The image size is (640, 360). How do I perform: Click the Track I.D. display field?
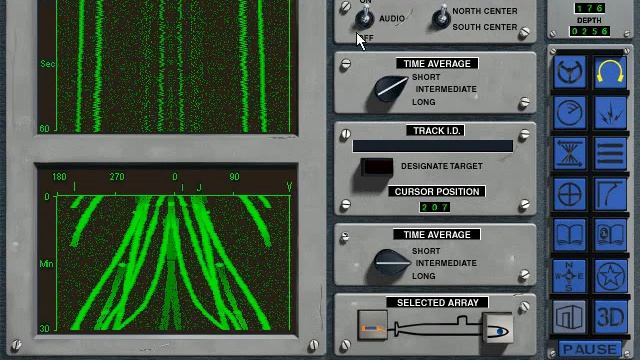coord(433,146)
